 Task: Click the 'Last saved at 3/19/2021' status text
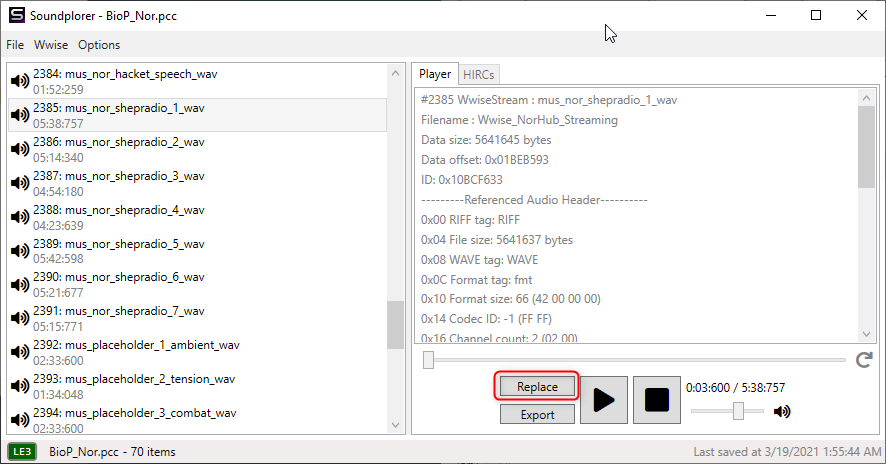tap(787, 452)
